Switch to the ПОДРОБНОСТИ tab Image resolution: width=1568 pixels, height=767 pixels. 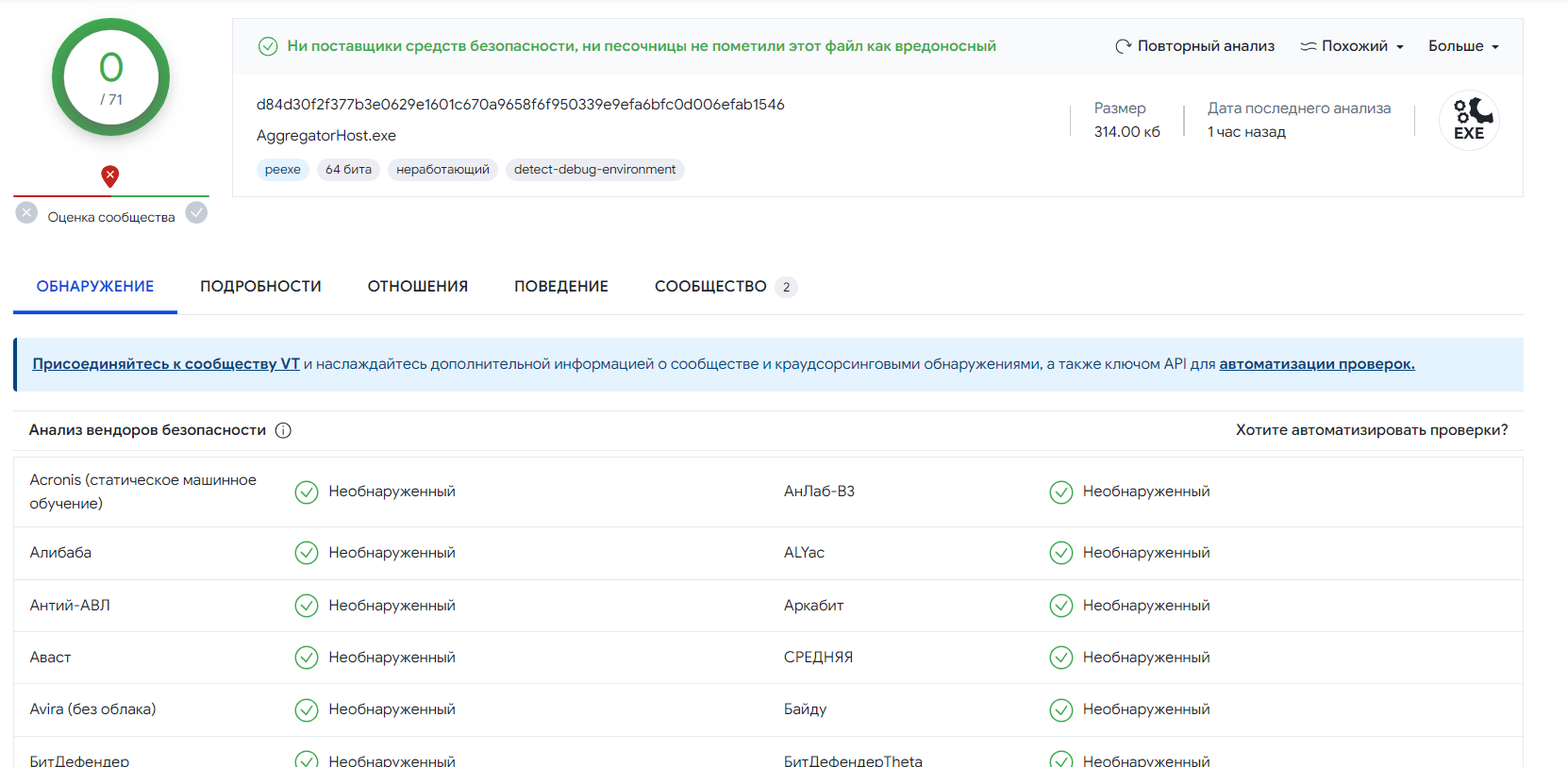pos(260,287)
